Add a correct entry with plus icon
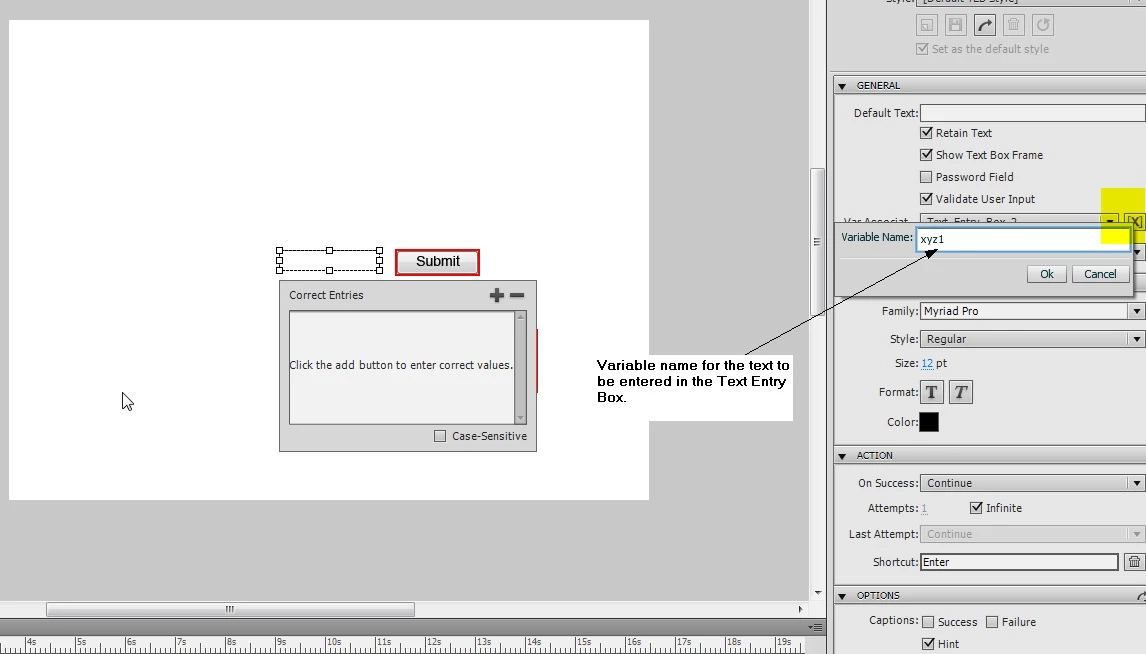 (x=497, y=295)
